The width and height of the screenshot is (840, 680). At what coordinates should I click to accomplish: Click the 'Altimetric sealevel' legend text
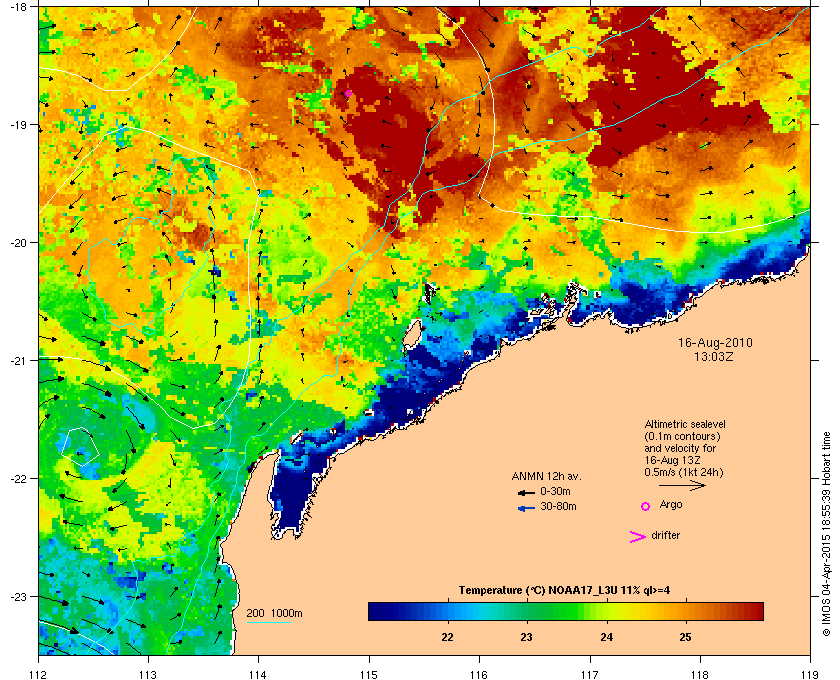point(685,424)
